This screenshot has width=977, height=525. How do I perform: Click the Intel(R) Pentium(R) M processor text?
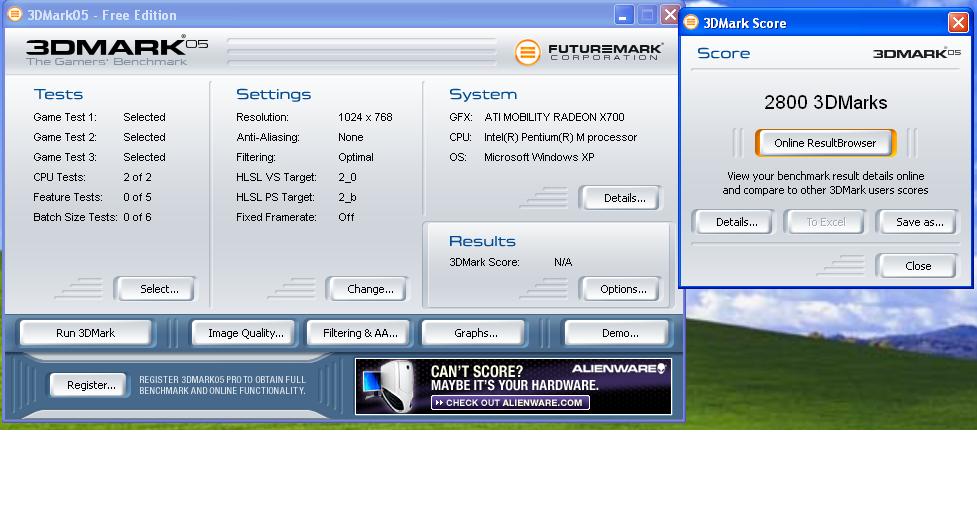click(560, 137)
